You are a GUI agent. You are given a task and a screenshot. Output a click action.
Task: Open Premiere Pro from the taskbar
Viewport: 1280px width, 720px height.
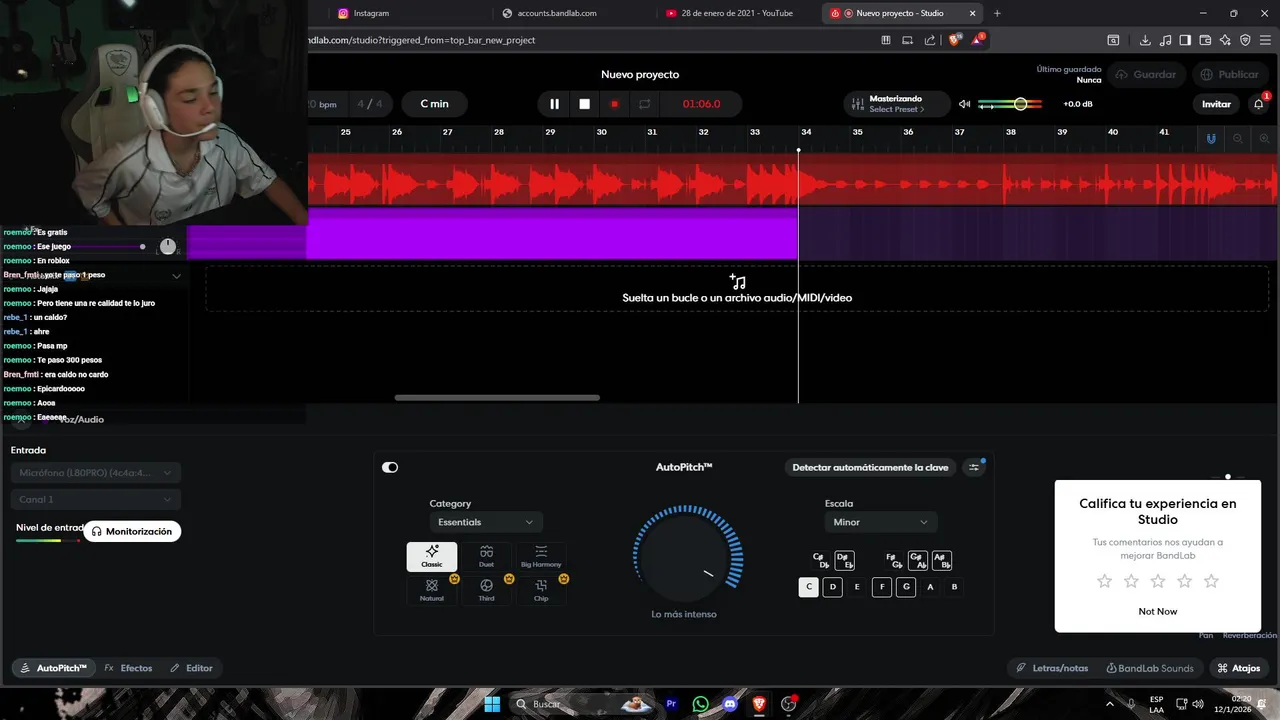pyautogui.click(x=671, y=704)
